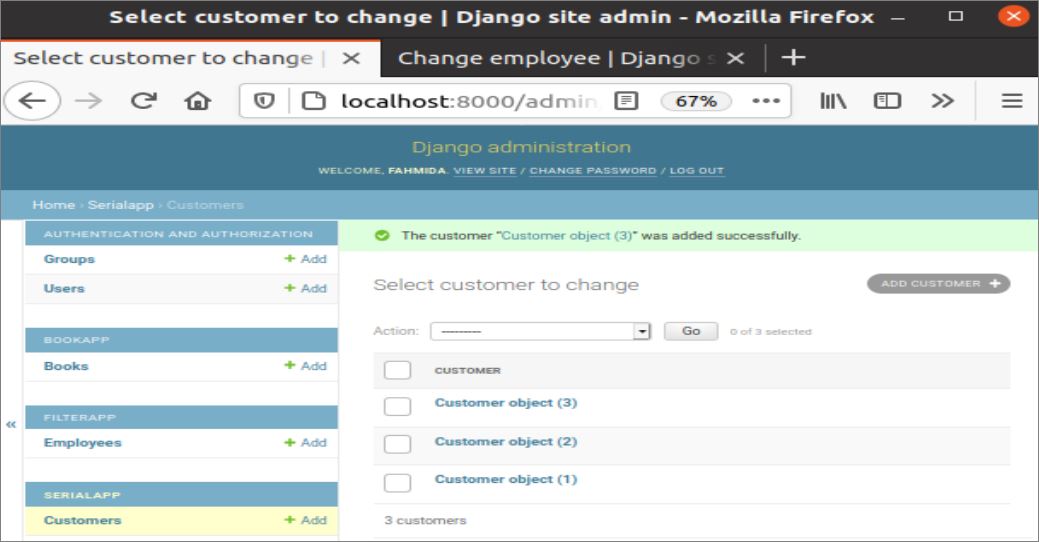
Task: Add a new User via + Add
Action: pyautogui.click(x=305, y=288)
